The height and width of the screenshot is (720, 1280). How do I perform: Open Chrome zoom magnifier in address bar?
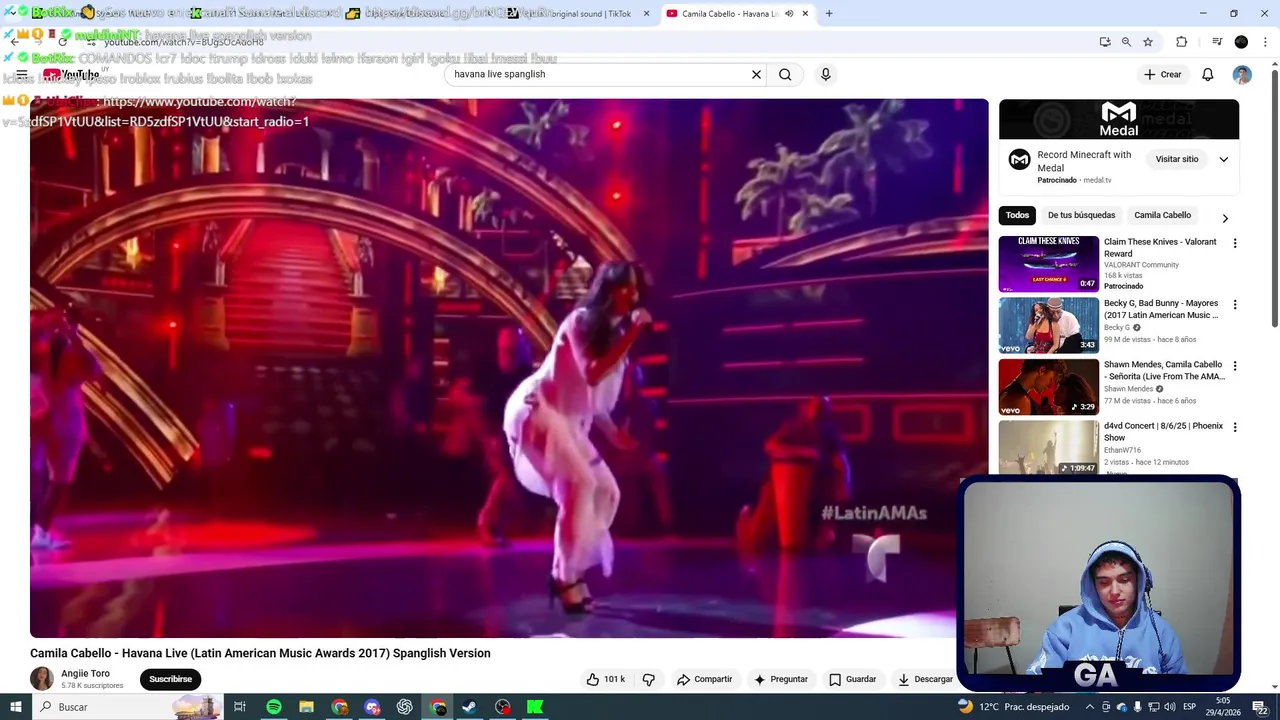click(1126, 42)
